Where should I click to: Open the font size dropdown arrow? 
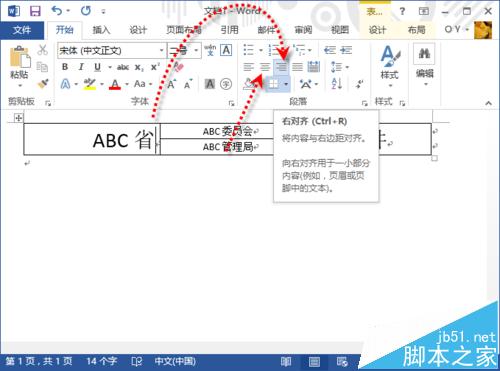(196, 51)
